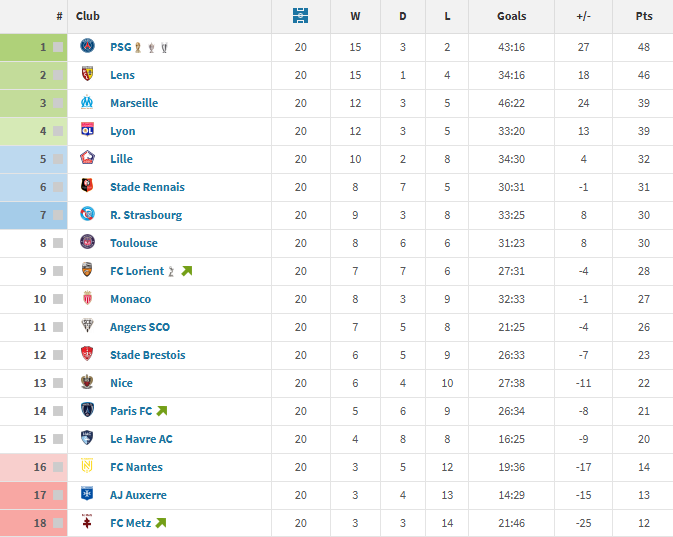Tick the checkbox in PSG's row
Screen dimensions: 673x537
[x=58, y=47]
